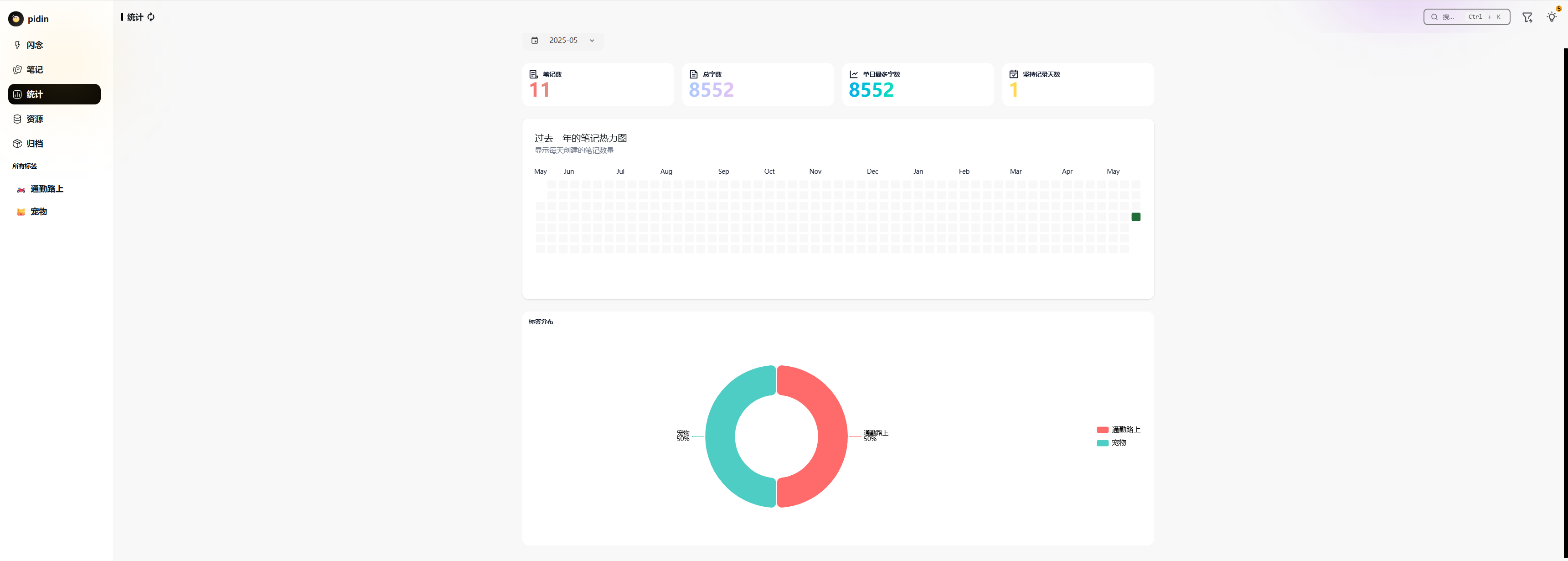Click the 笔记数 document icon

533,74
